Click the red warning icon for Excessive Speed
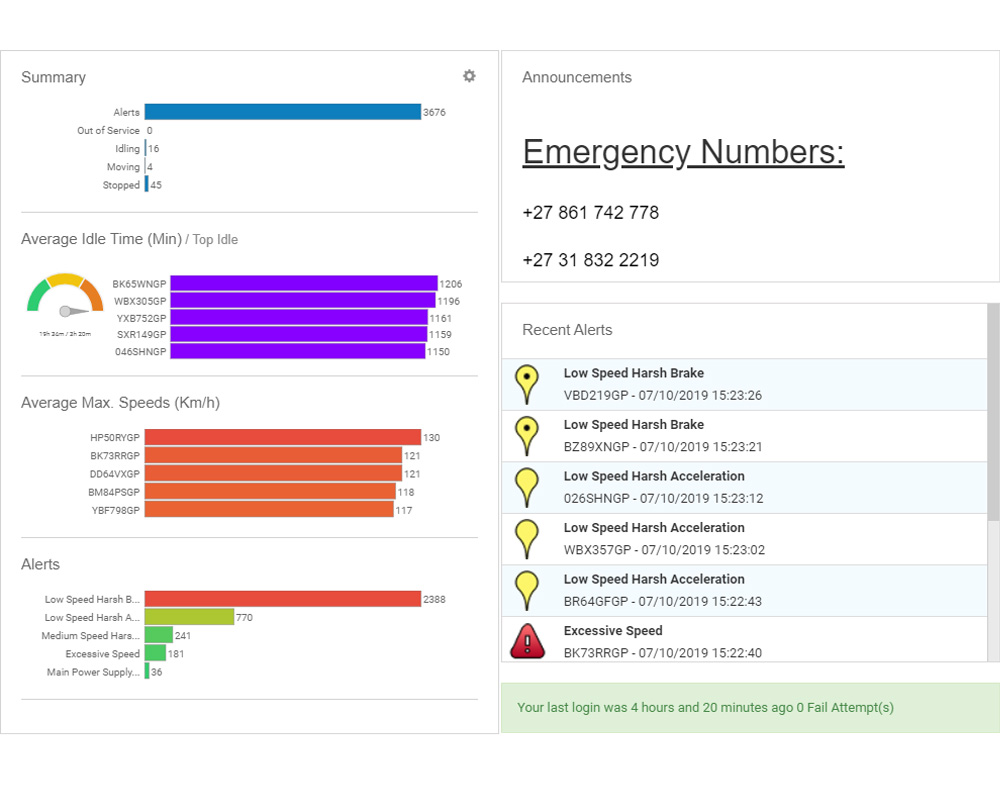 (x=527, y=641)
